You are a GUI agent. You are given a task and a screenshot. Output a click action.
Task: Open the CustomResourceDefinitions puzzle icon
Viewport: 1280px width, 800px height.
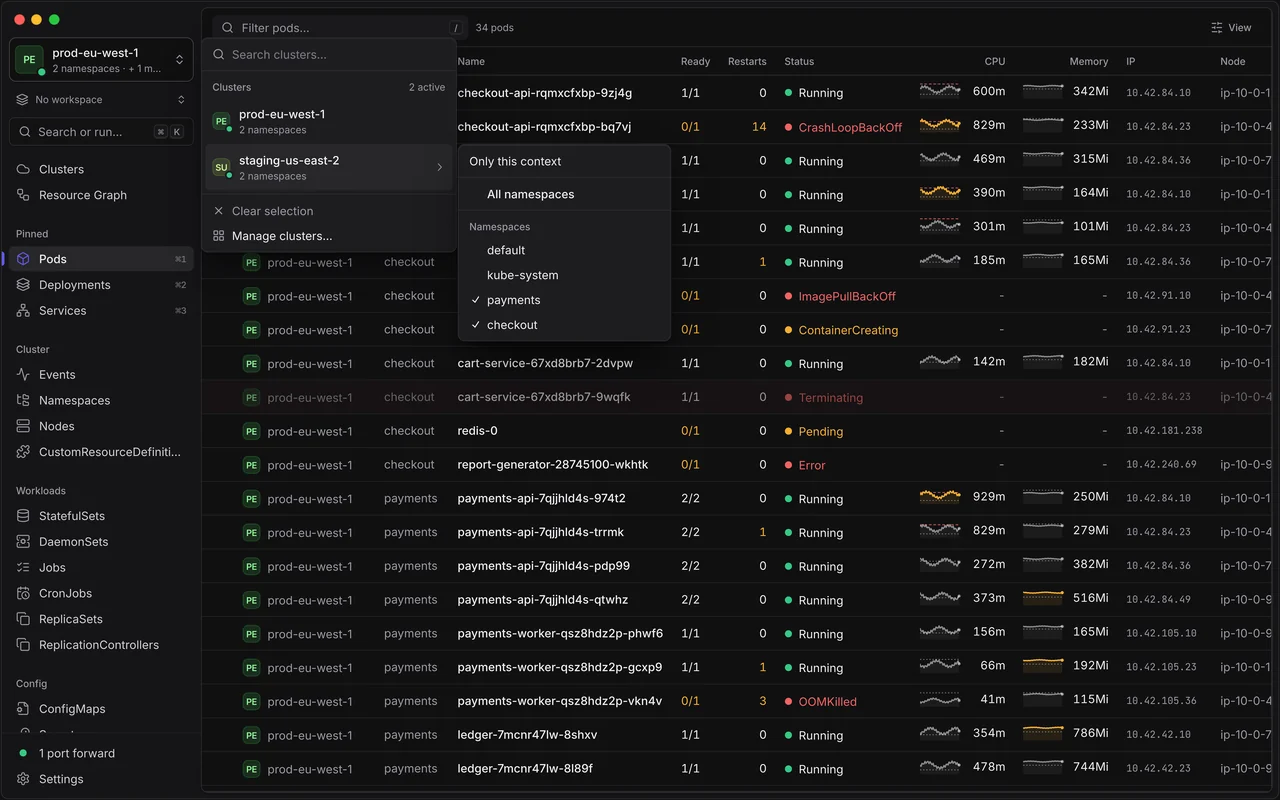[23, 452]
